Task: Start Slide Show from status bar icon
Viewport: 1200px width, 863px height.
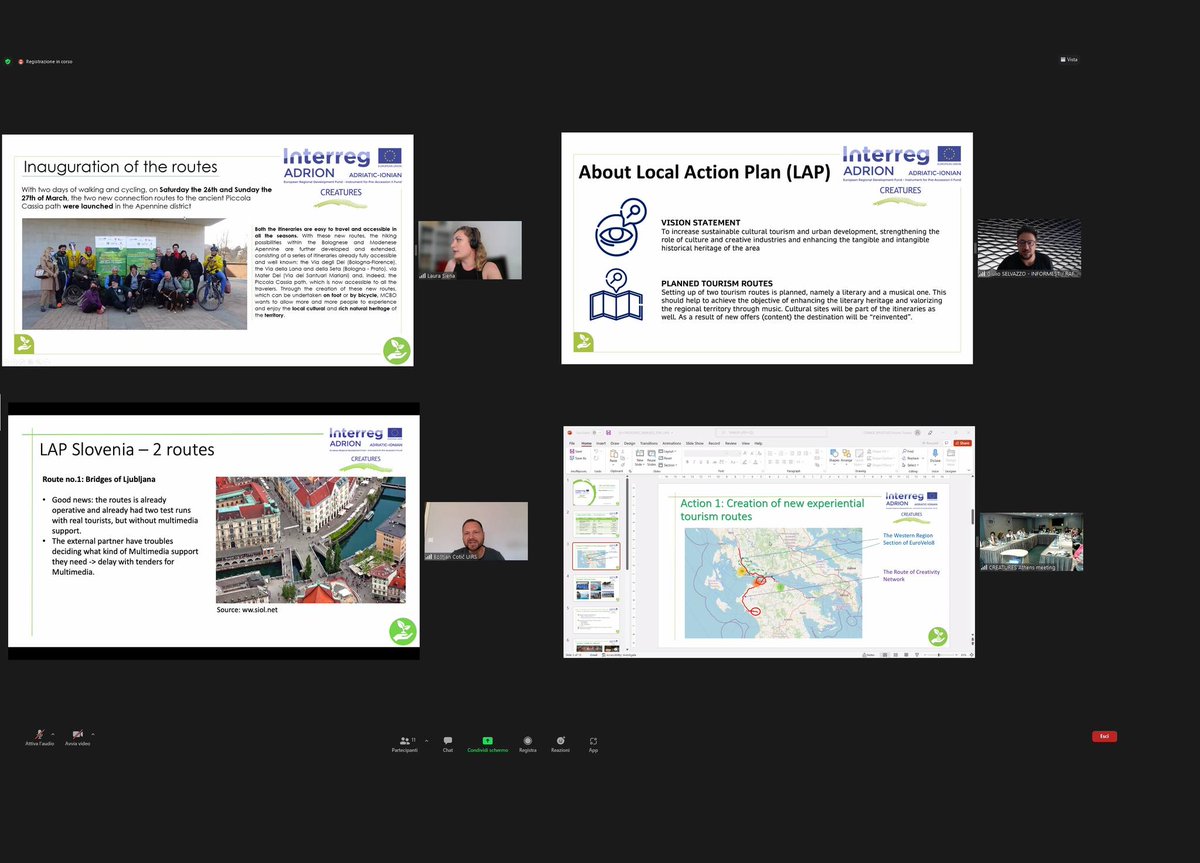Action: click(917, 655)
